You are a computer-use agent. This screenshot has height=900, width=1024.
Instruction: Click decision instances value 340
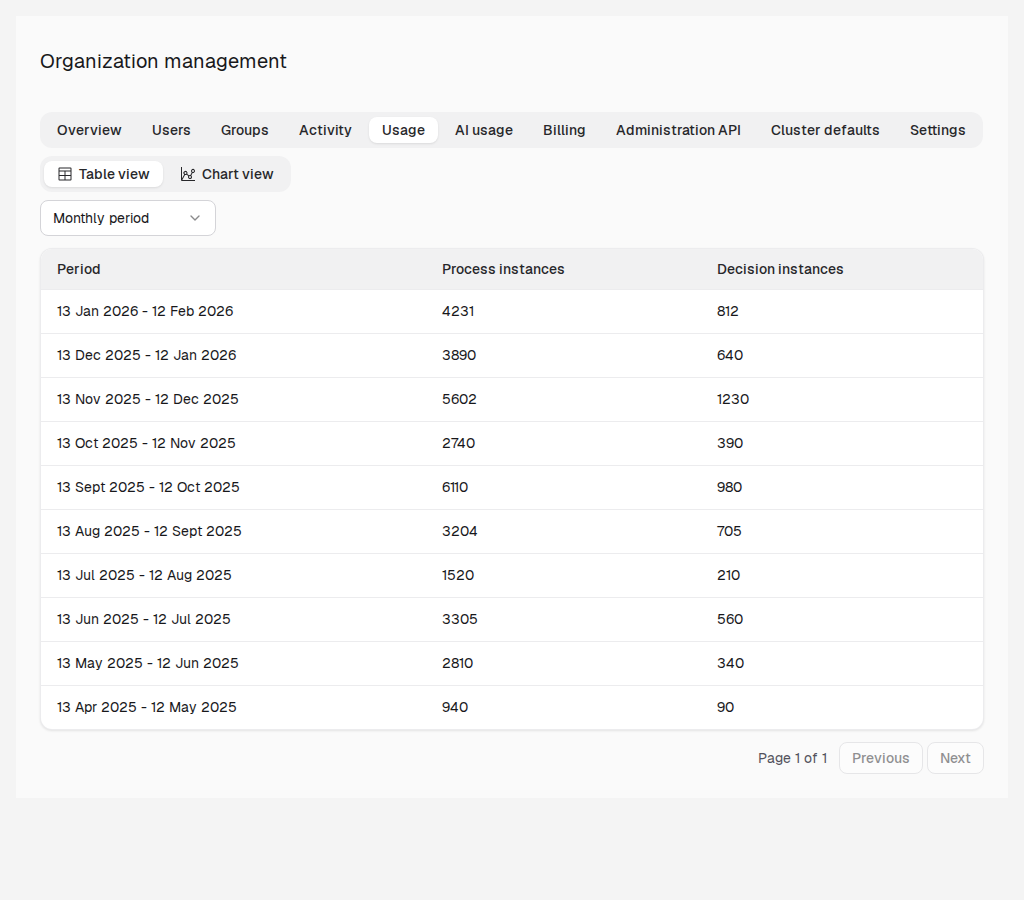point(730,663)
